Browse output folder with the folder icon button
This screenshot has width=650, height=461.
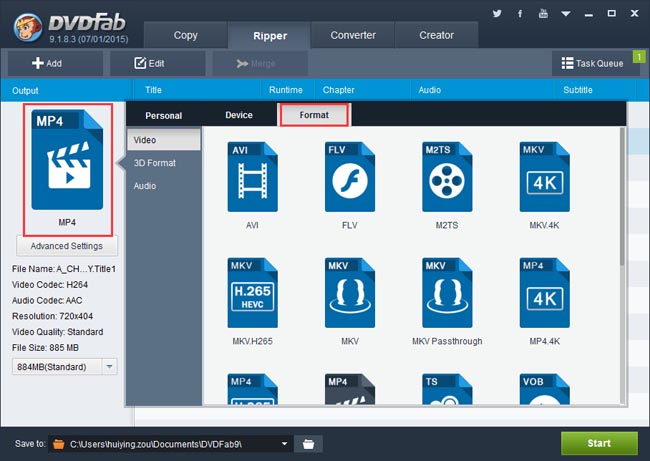308,444
